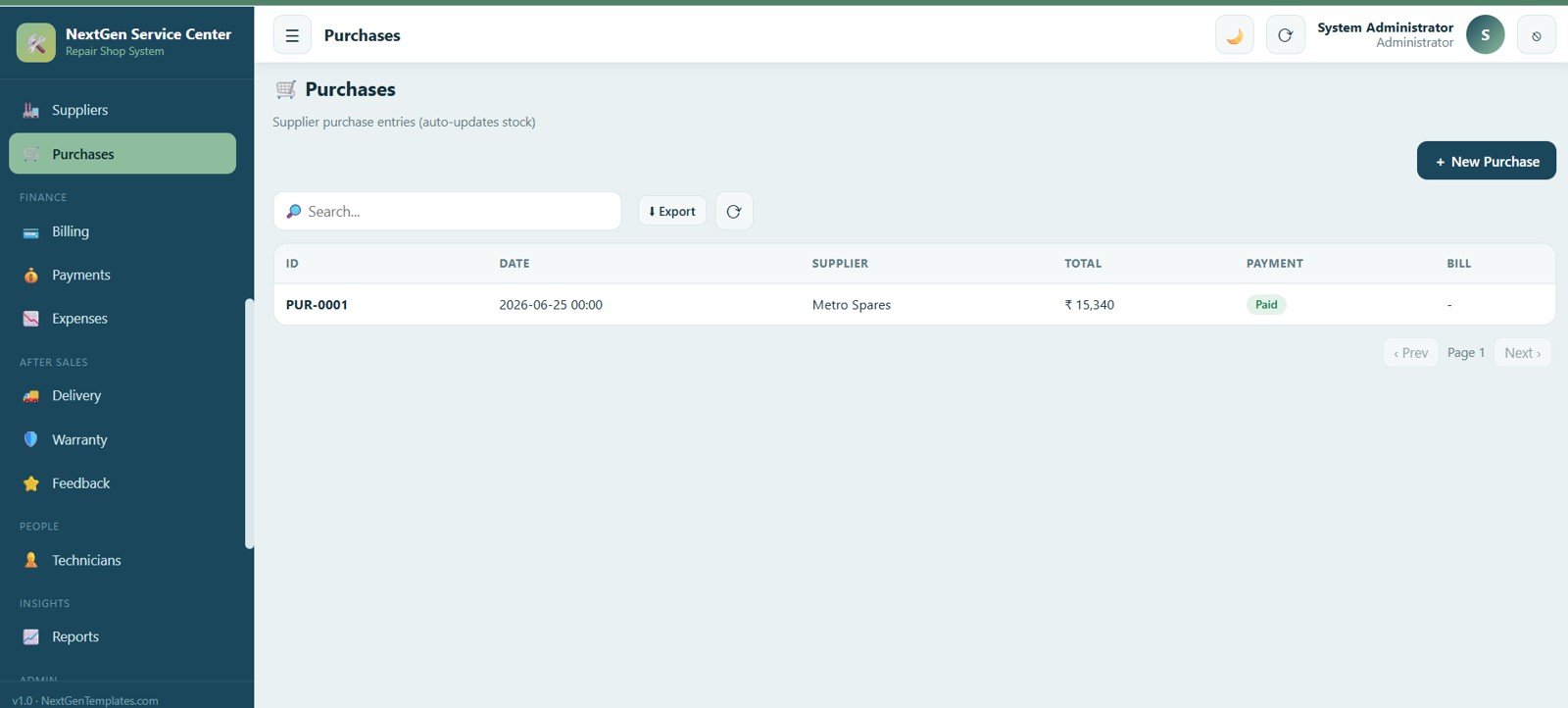
Task: Go to Payments page
Action: (x=122, y=276)
